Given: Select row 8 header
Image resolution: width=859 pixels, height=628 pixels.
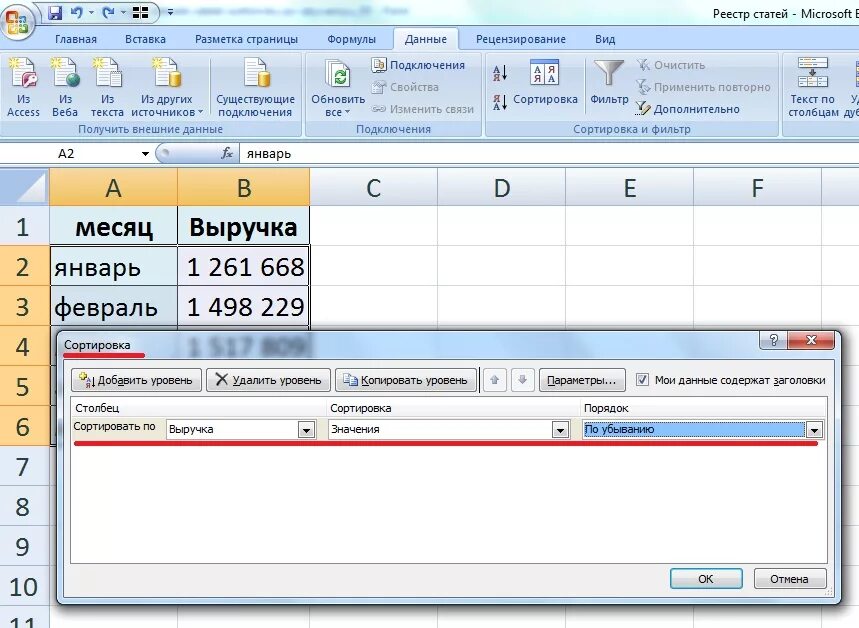Looking at the screenshot, I should 23,507.
